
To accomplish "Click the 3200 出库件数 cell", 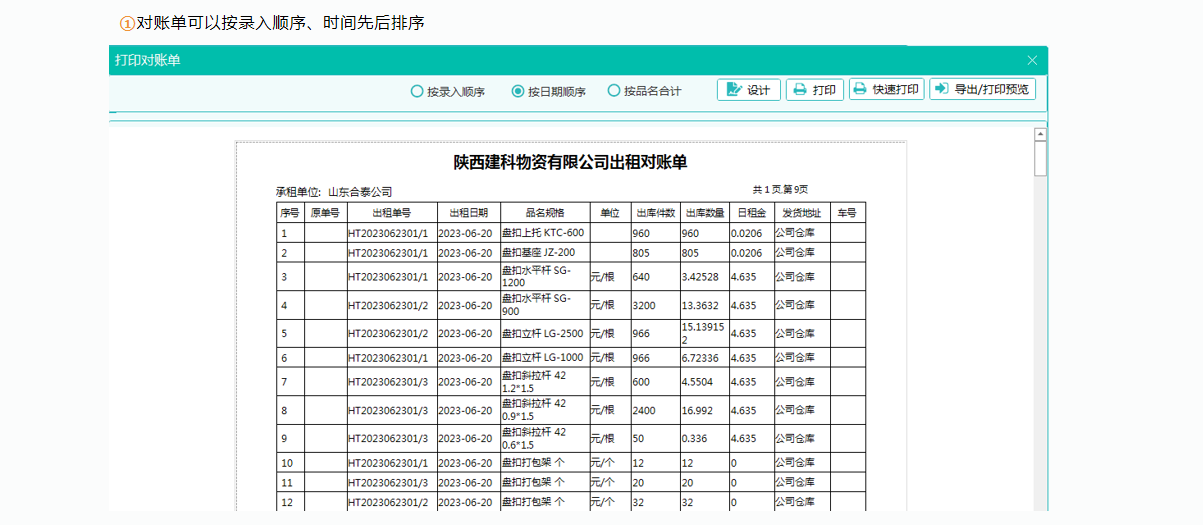I will click(655, 305).
